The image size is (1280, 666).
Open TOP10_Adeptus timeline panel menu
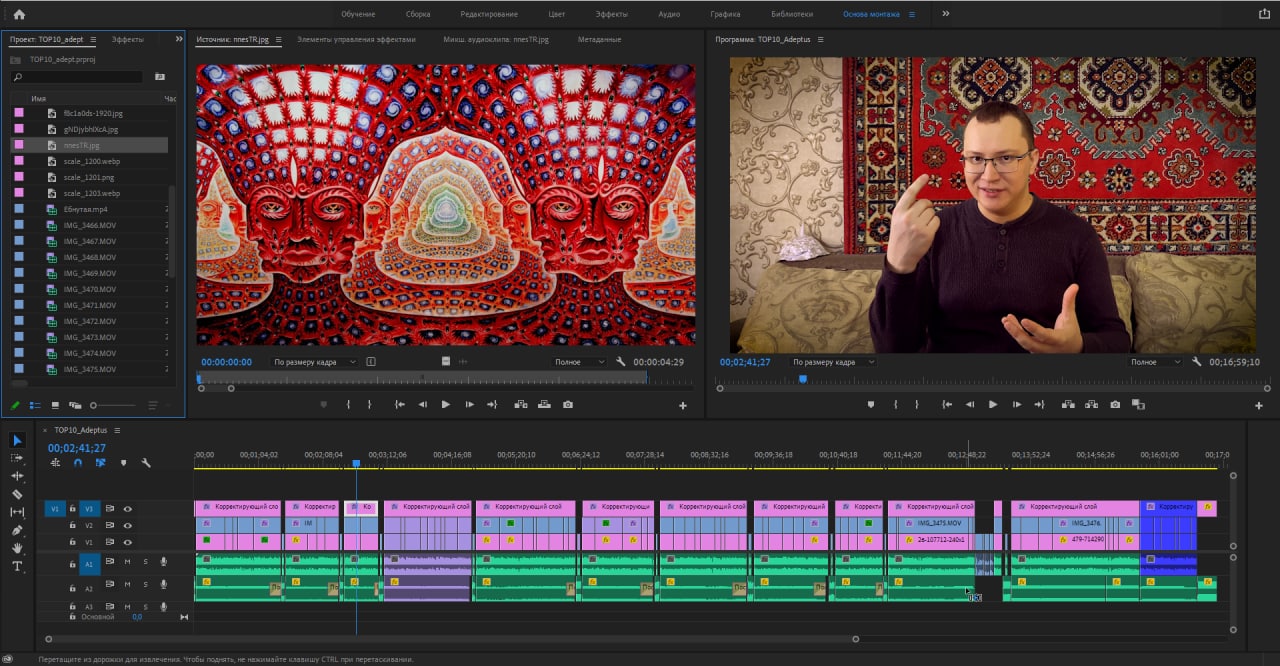point(117,430)
